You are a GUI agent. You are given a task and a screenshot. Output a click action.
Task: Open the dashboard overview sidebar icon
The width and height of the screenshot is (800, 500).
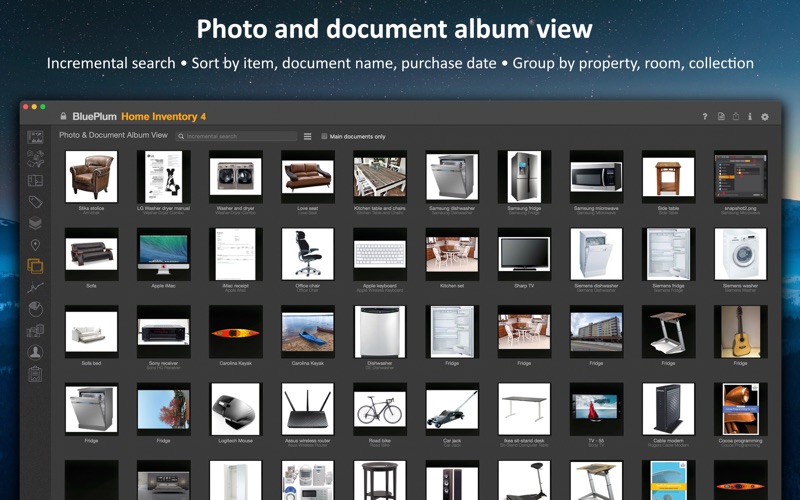(35, 137)
